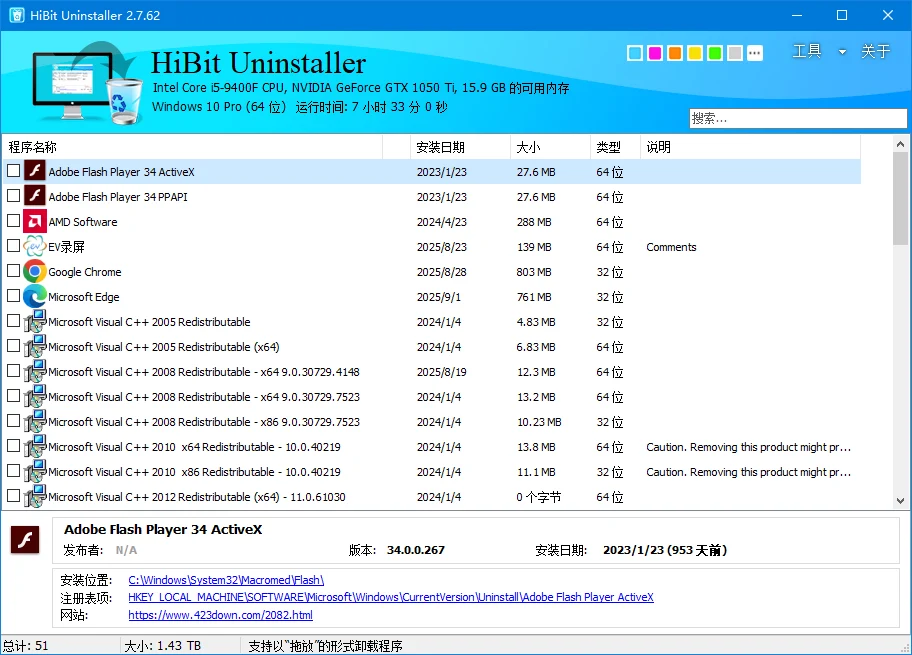
Task: Click the Visual C++ 2005 Redistributable (x64) icon
Action: [x=35, y=347]
